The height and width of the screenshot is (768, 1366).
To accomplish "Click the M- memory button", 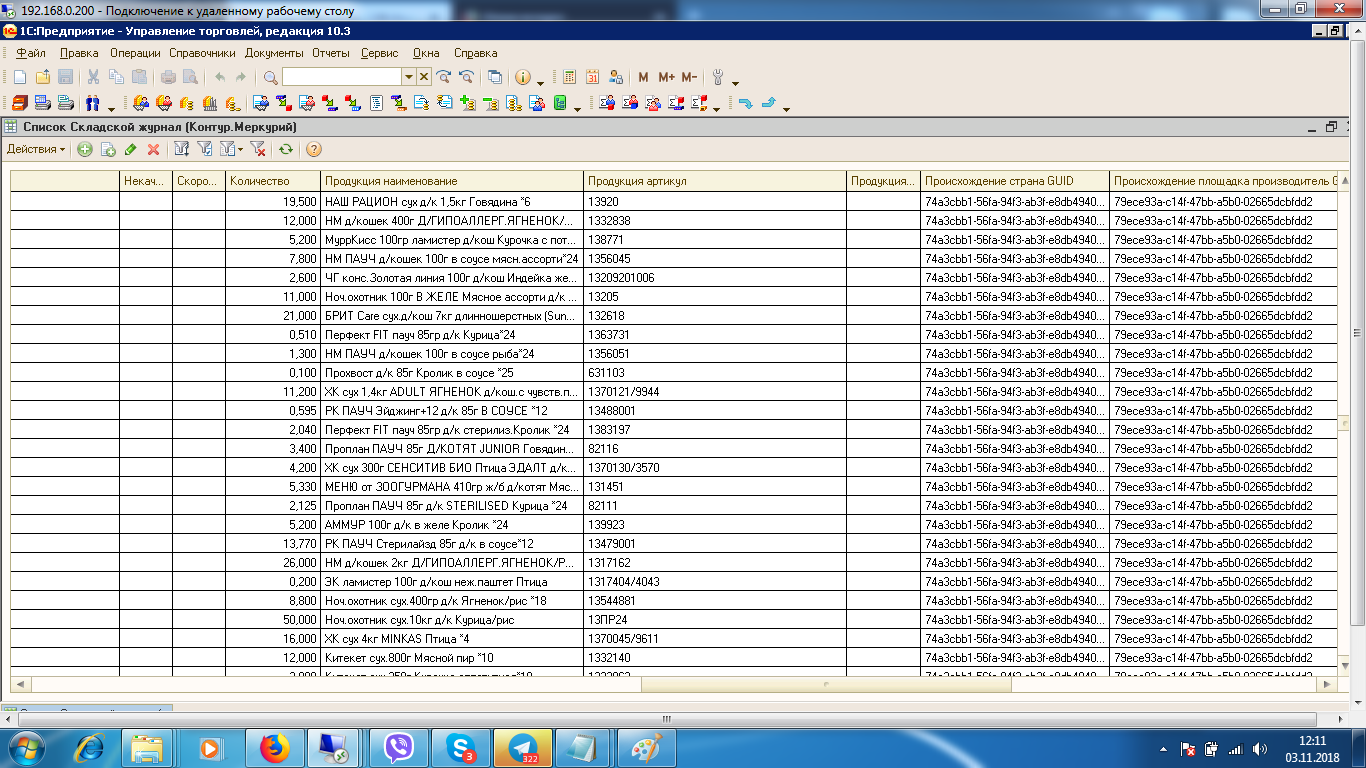I will point(689,77).
